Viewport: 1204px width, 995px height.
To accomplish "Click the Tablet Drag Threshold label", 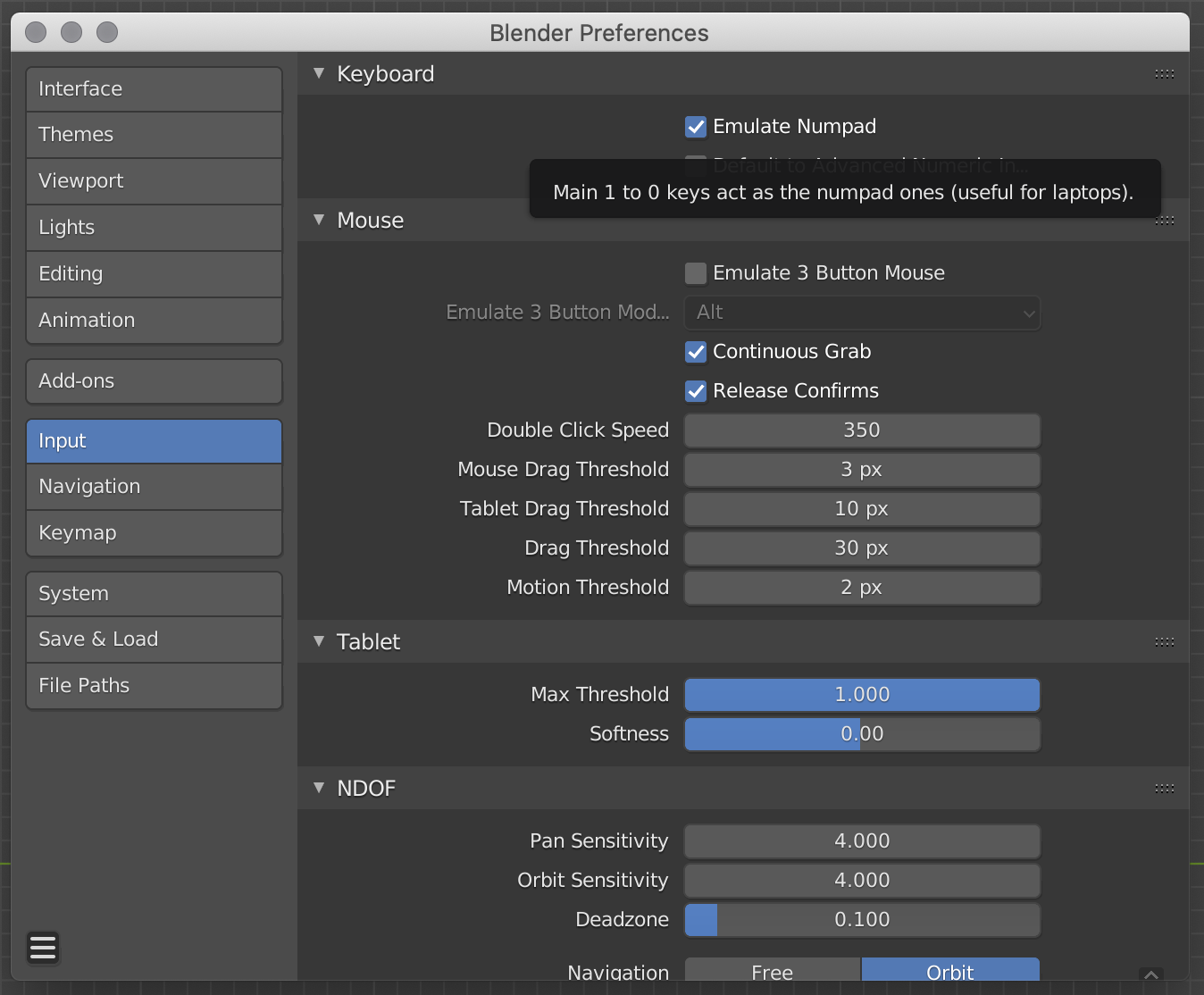I will [564, 509].
